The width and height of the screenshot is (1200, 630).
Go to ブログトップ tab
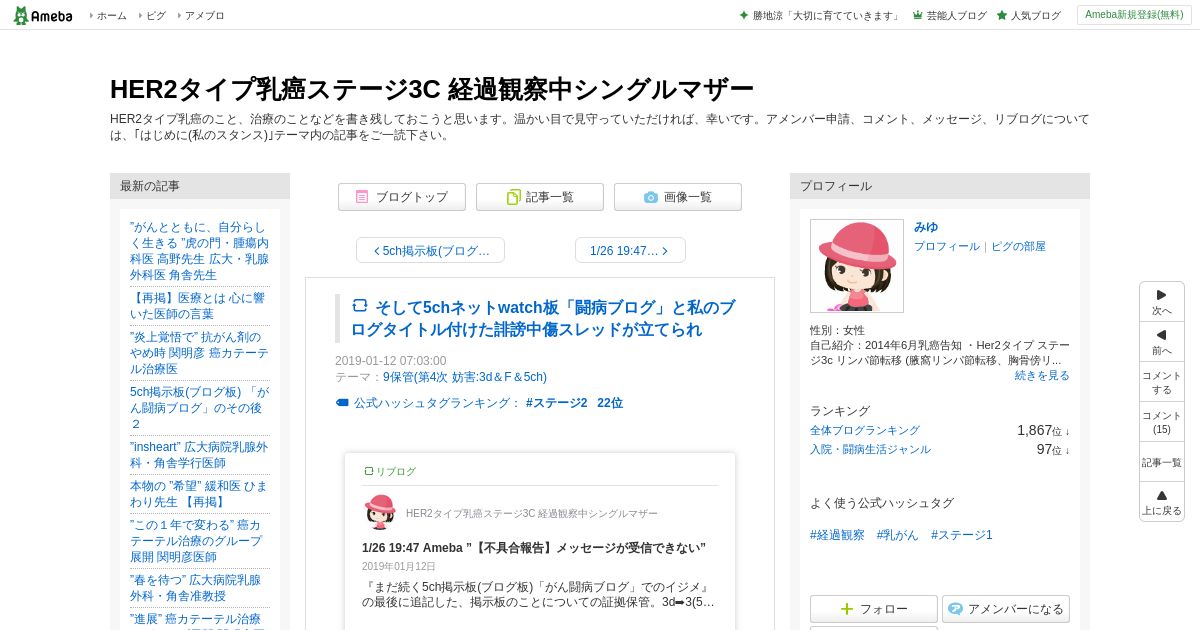click(x=402, y=197)
